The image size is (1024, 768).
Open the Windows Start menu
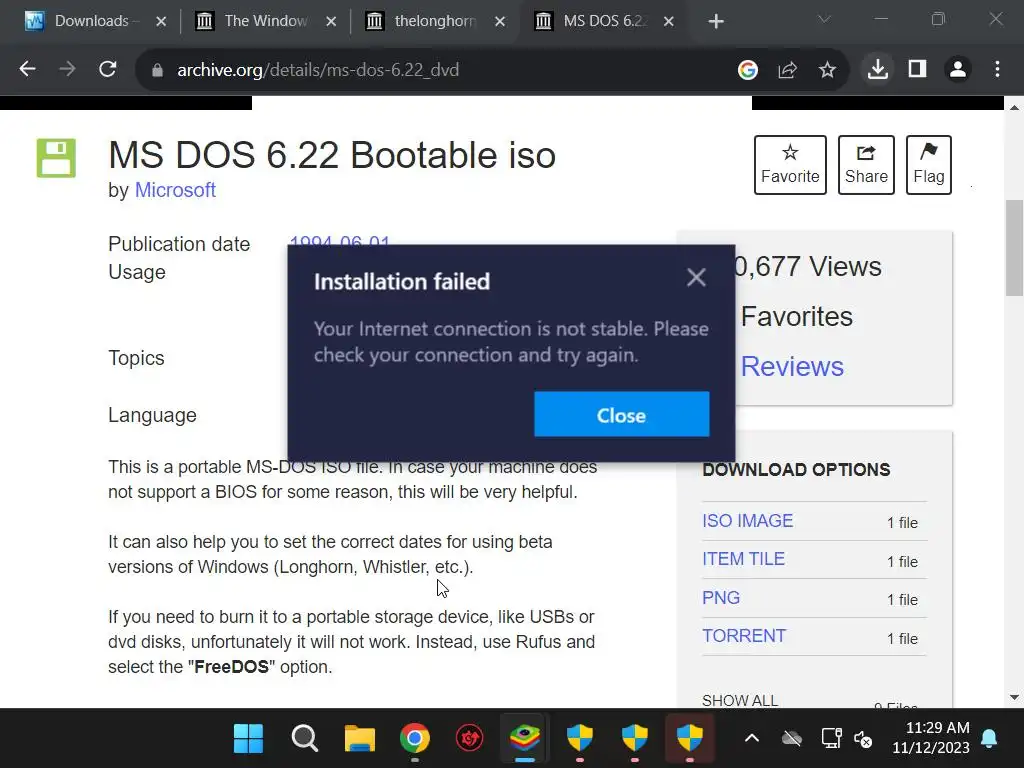tap(248, 739)
